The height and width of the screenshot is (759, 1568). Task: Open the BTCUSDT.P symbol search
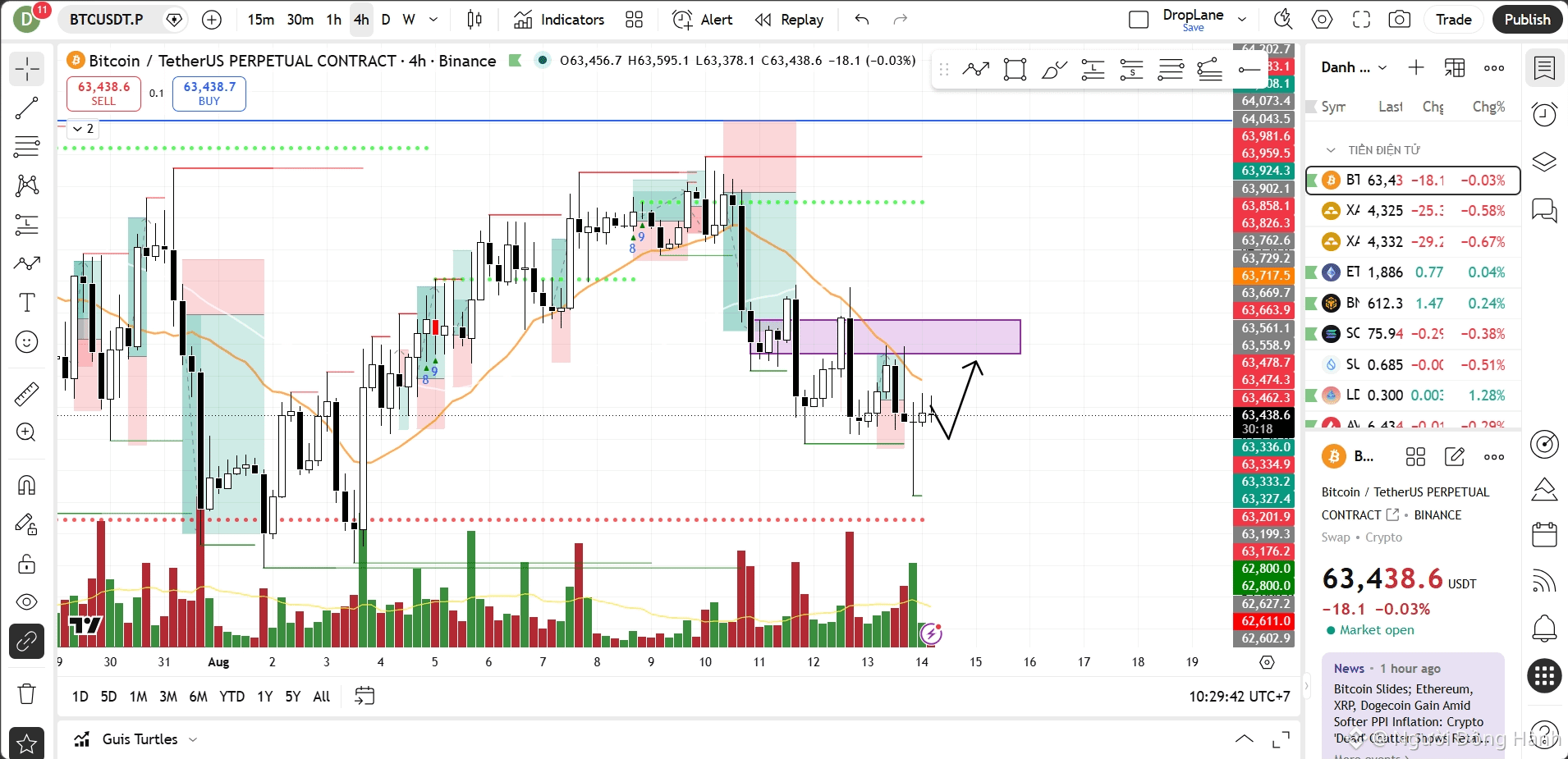click(106, 20)
